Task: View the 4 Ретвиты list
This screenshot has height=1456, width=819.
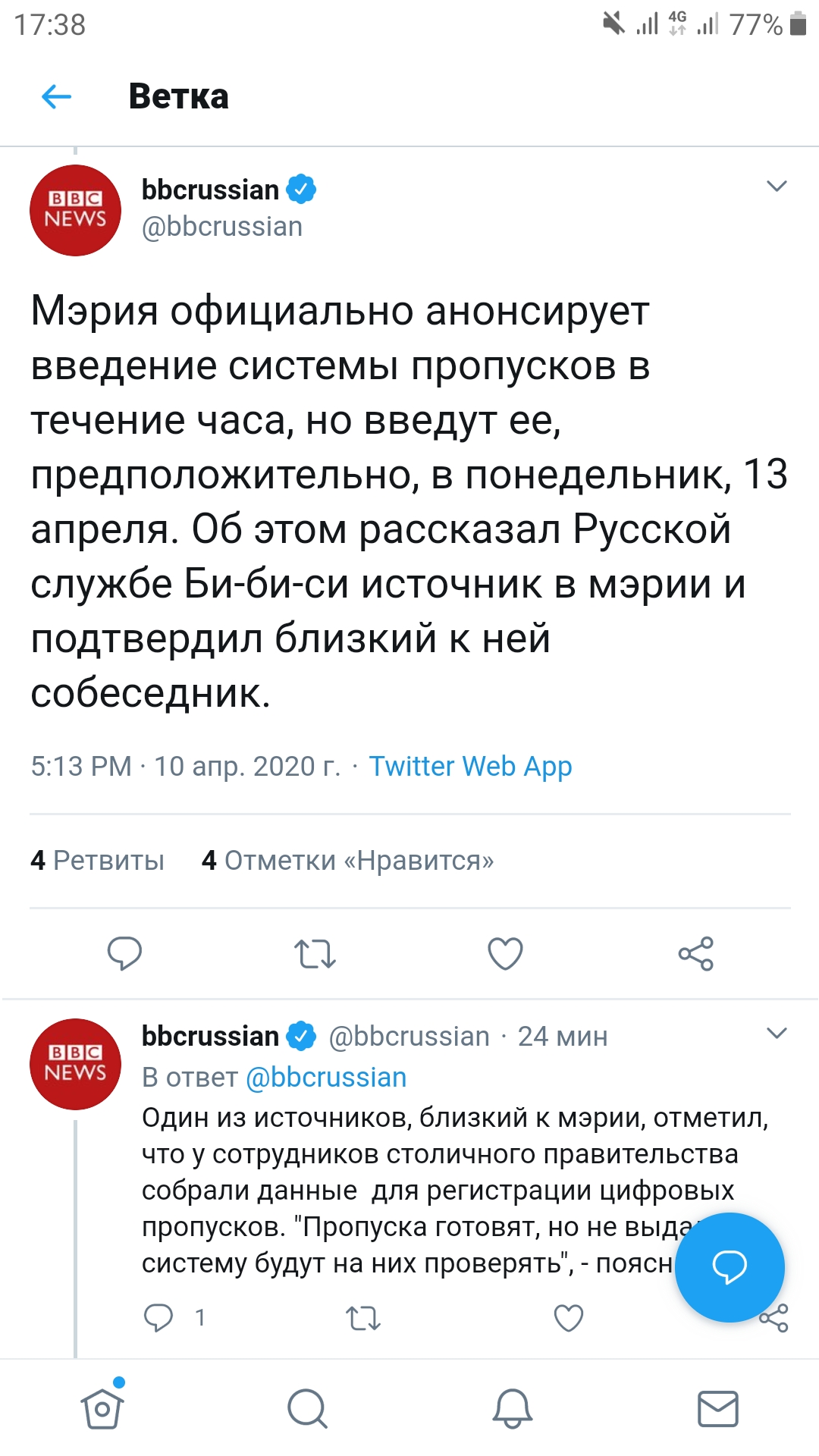Action: pos(97,861)
